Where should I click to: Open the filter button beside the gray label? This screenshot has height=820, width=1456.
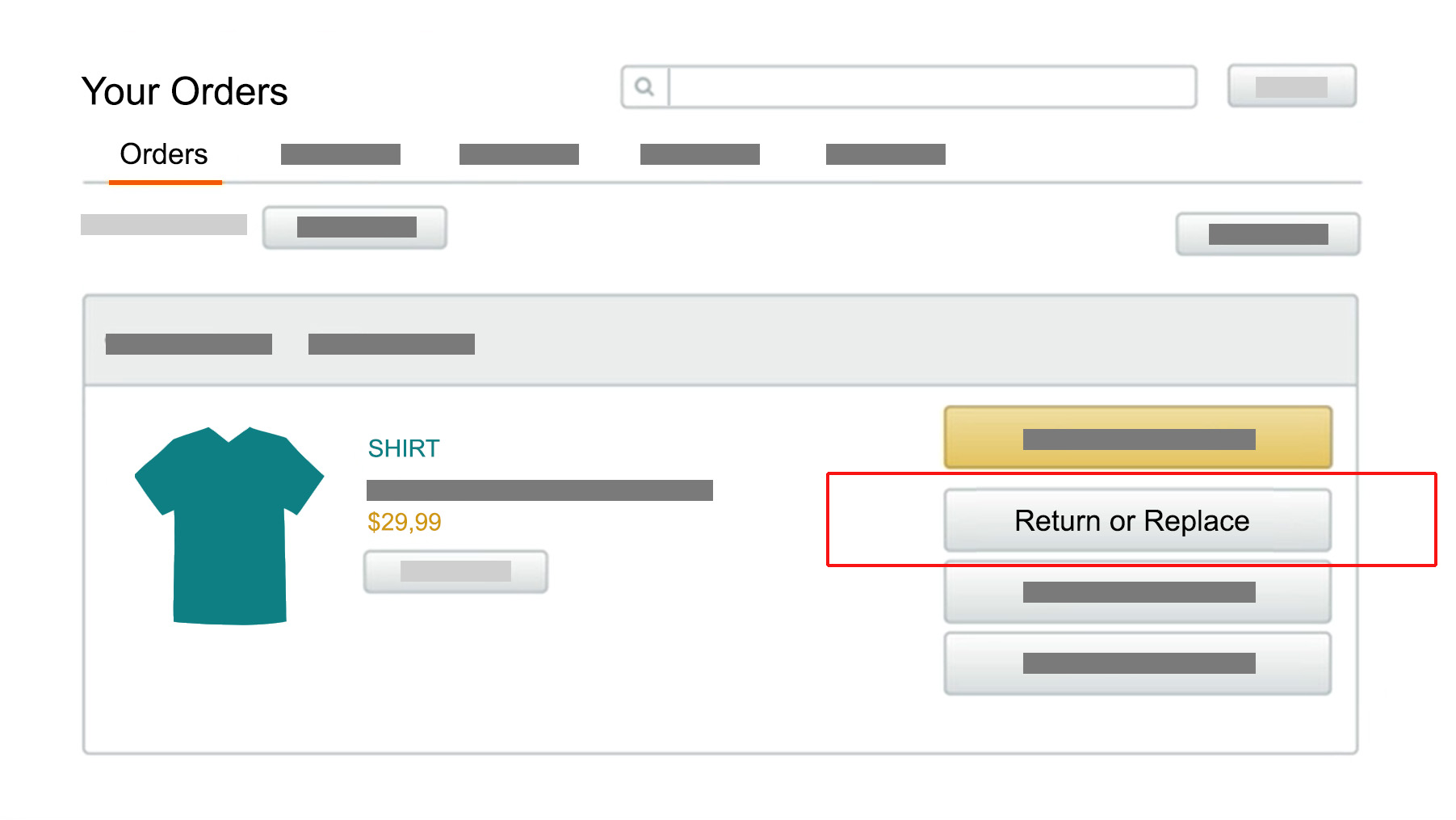coord(355,228)
